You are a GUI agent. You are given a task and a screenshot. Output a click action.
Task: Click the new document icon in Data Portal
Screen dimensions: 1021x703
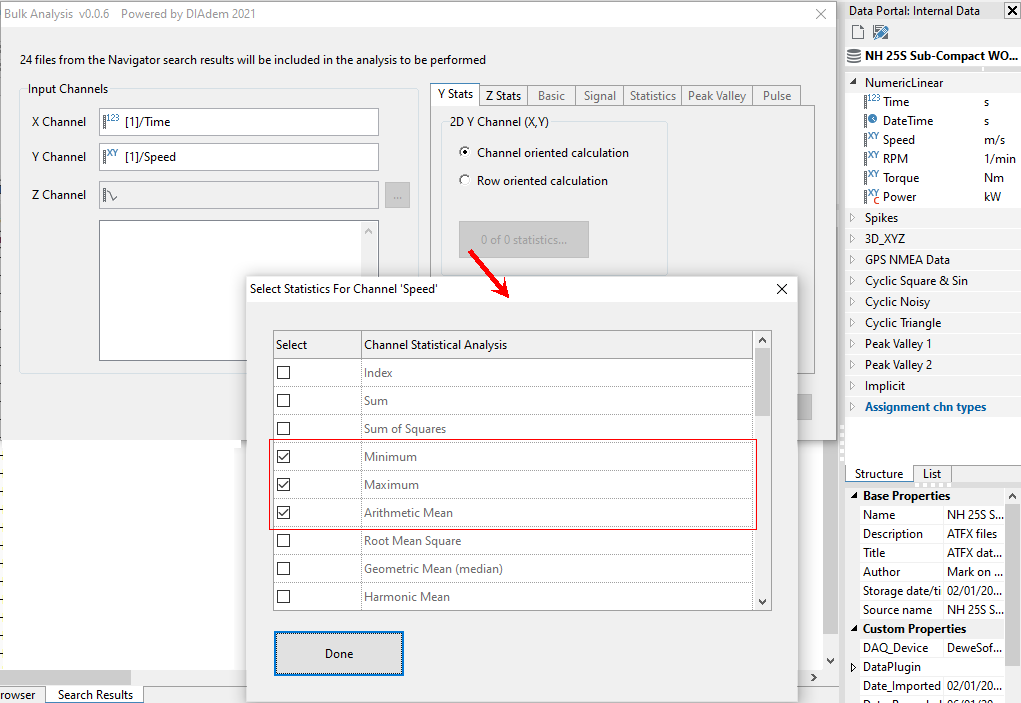[858, 33]
